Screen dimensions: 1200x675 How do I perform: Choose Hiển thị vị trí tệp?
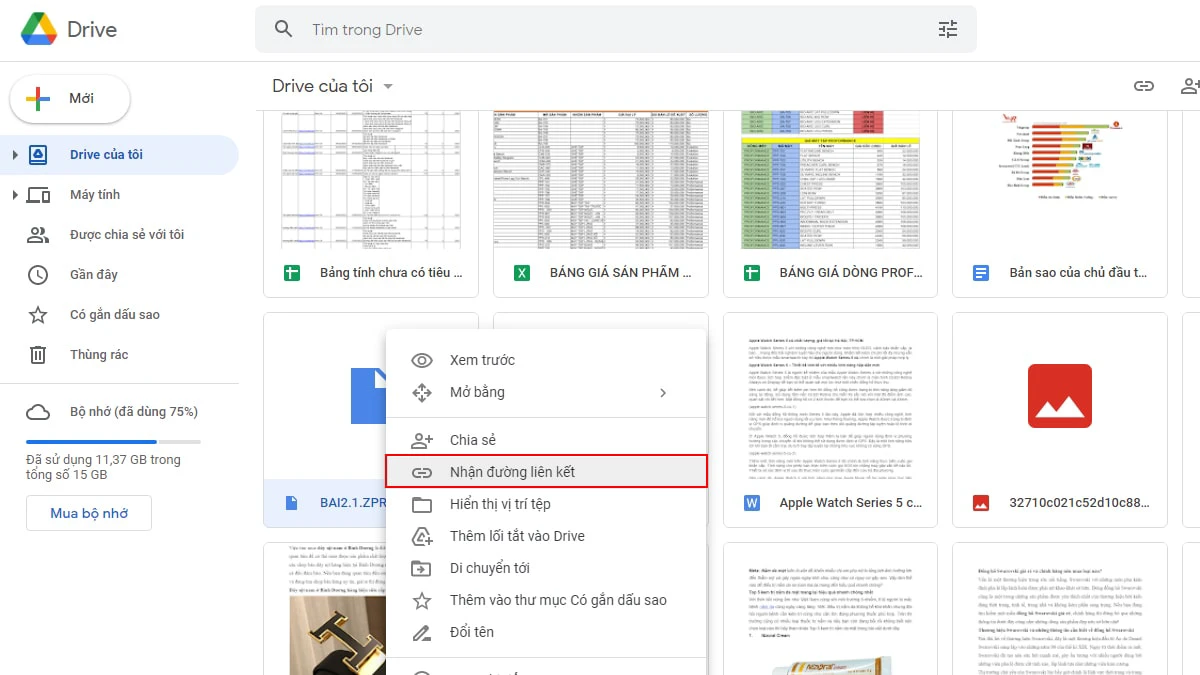546,504
